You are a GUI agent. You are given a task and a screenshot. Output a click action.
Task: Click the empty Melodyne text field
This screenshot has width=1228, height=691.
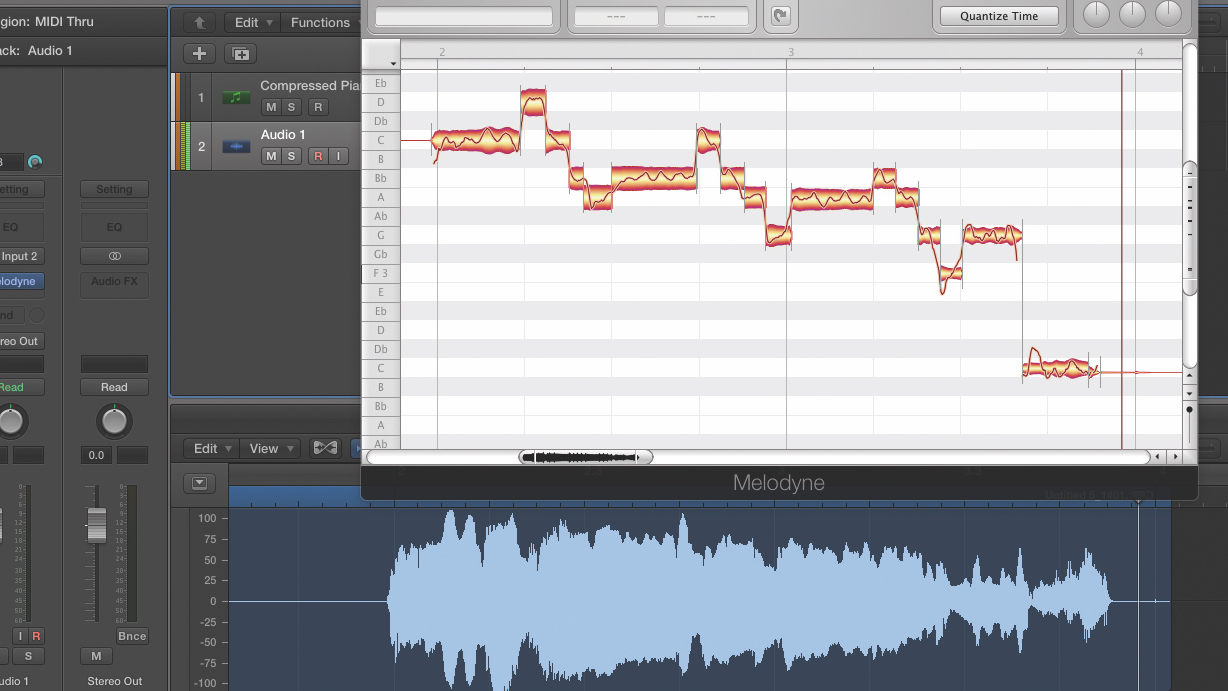click(x=464, y=17)
